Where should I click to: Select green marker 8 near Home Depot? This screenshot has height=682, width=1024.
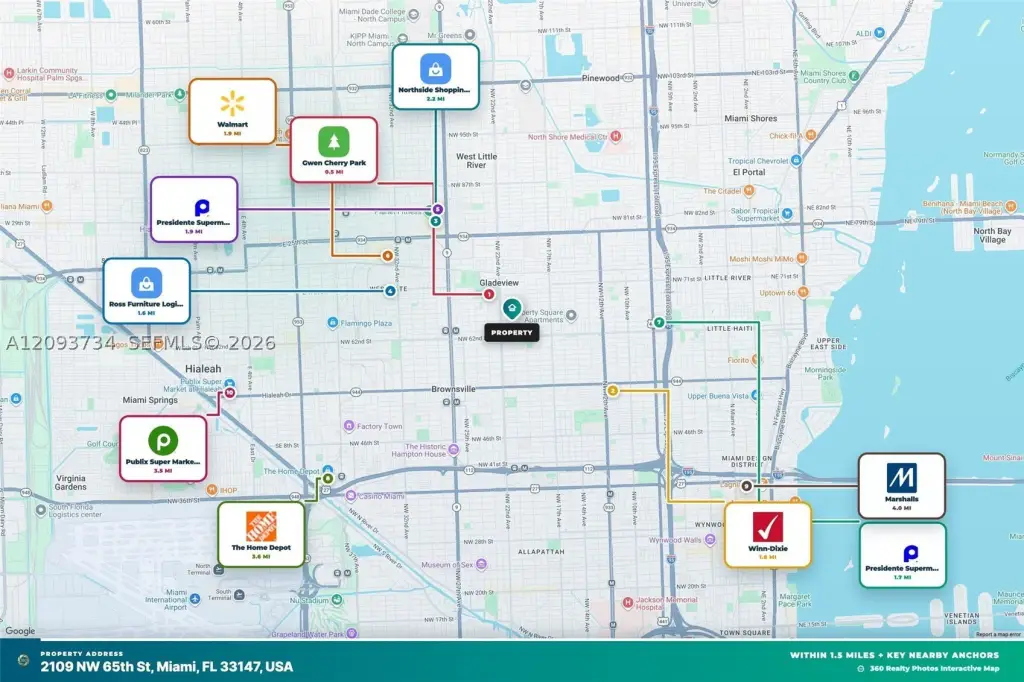328,479
